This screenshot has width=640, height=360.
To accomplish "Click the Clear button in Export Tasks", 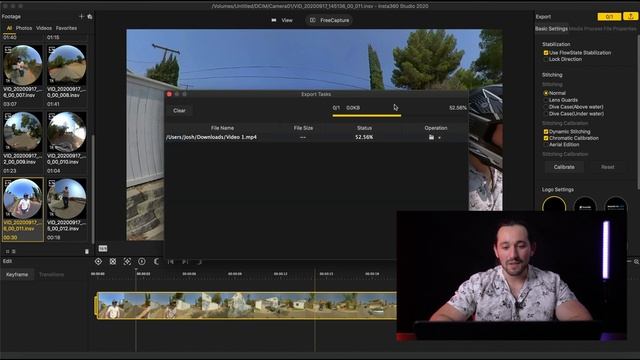I will pos(179,111).
